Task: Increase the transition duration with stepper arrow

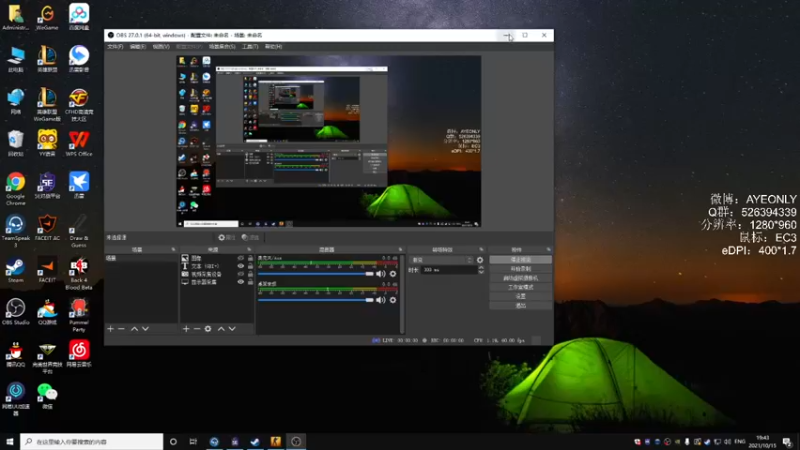Action: point(481,268)
